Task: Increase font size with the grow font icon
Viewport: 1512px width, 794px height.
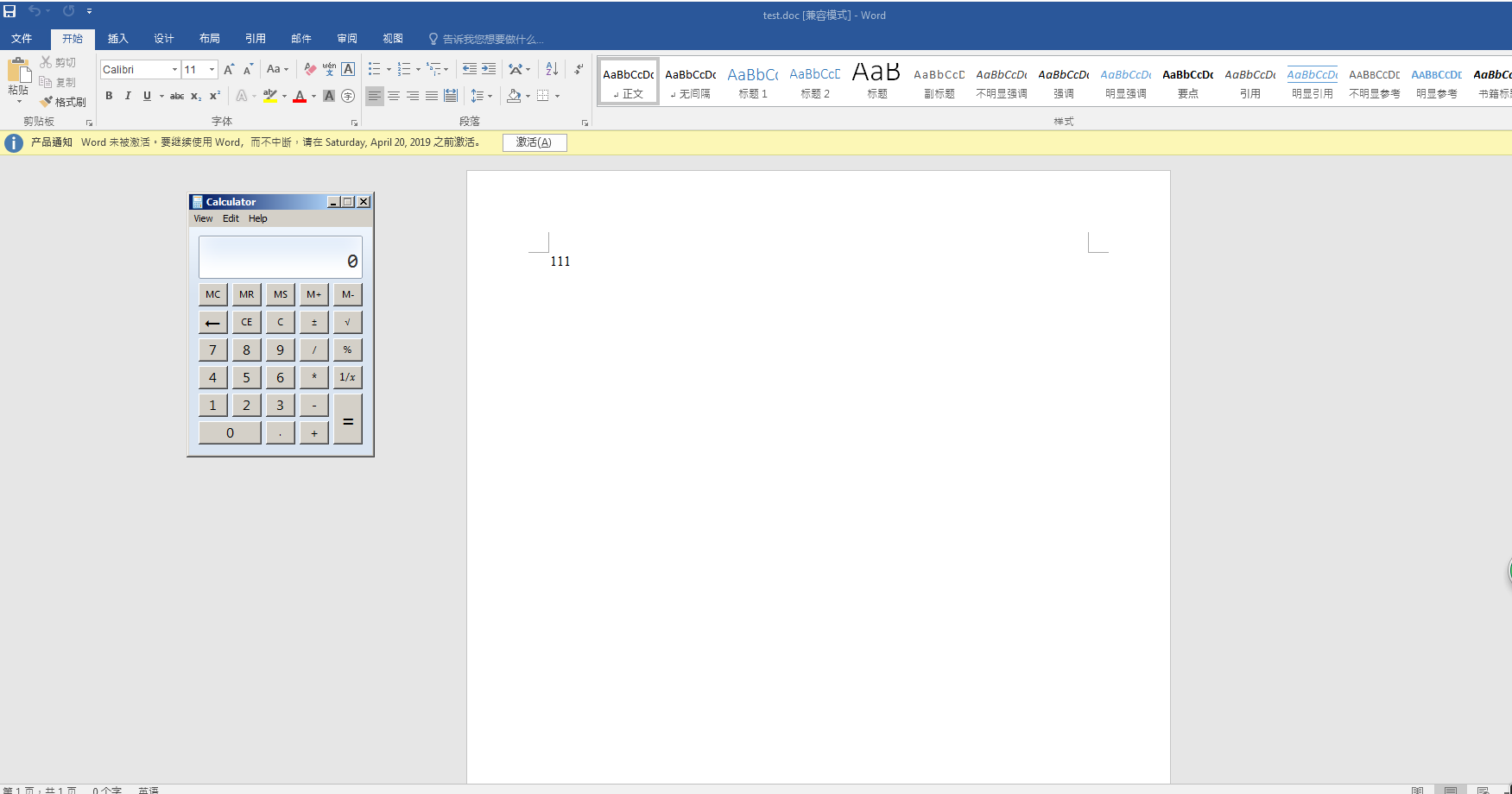Action: tap(229, 69)
